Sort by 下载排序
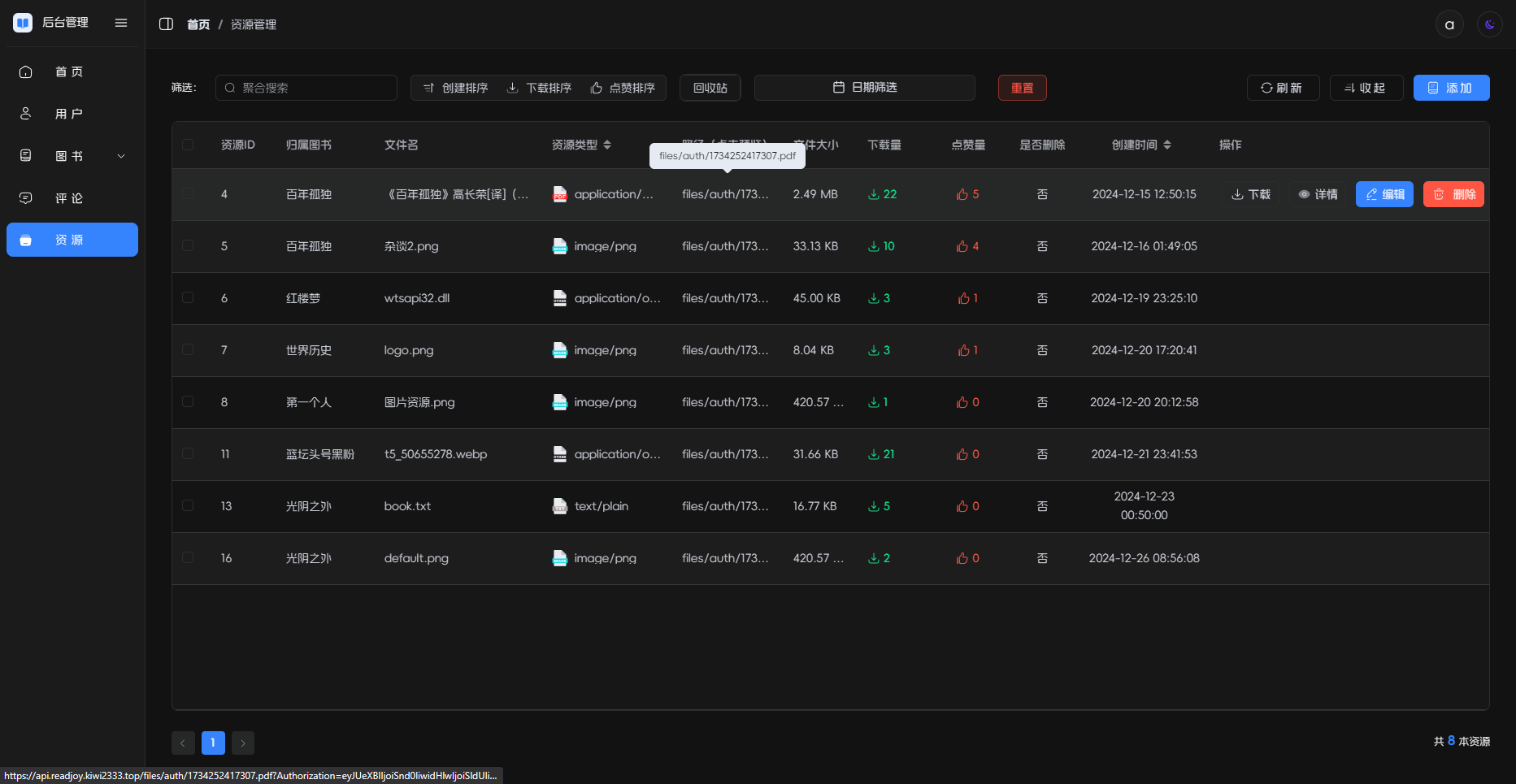 540,88
